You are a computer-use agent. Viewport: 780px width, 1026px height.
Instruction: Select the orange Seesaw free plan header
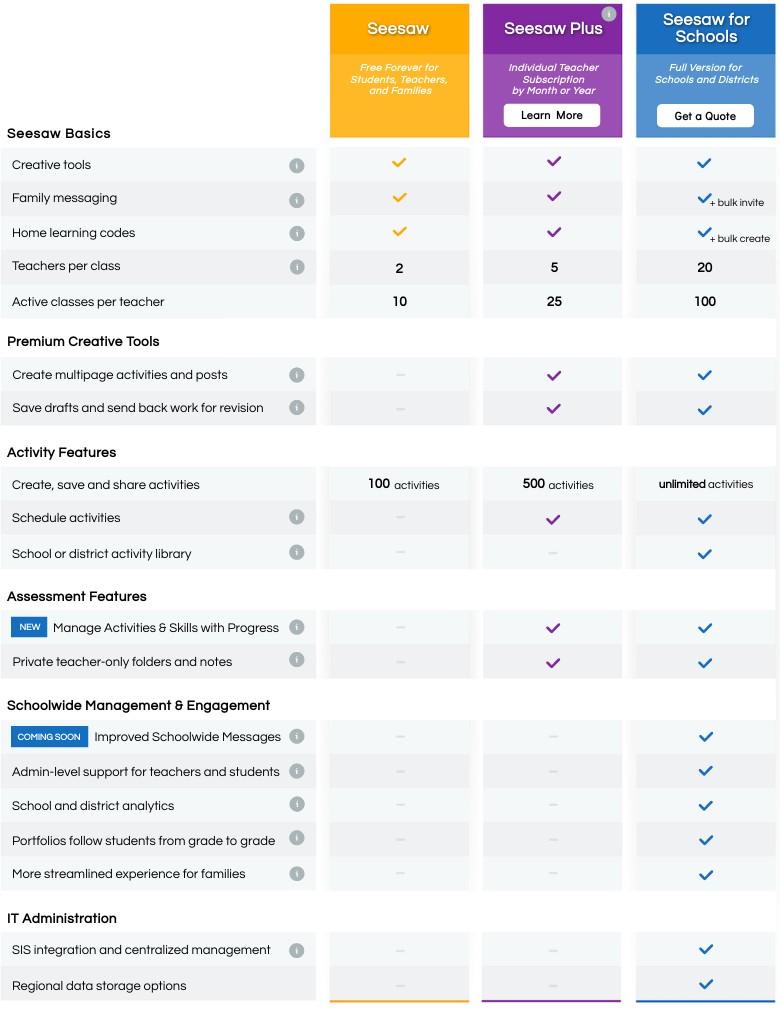399,29
